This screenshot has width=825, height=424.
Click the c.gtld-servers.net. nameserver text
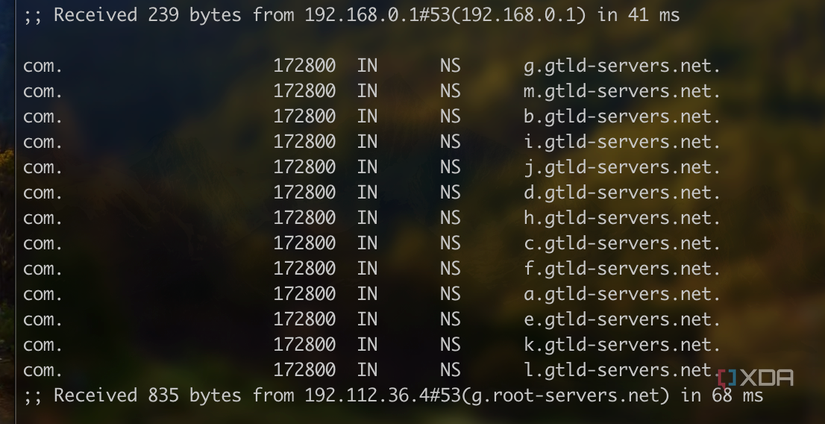click(621, 243)
